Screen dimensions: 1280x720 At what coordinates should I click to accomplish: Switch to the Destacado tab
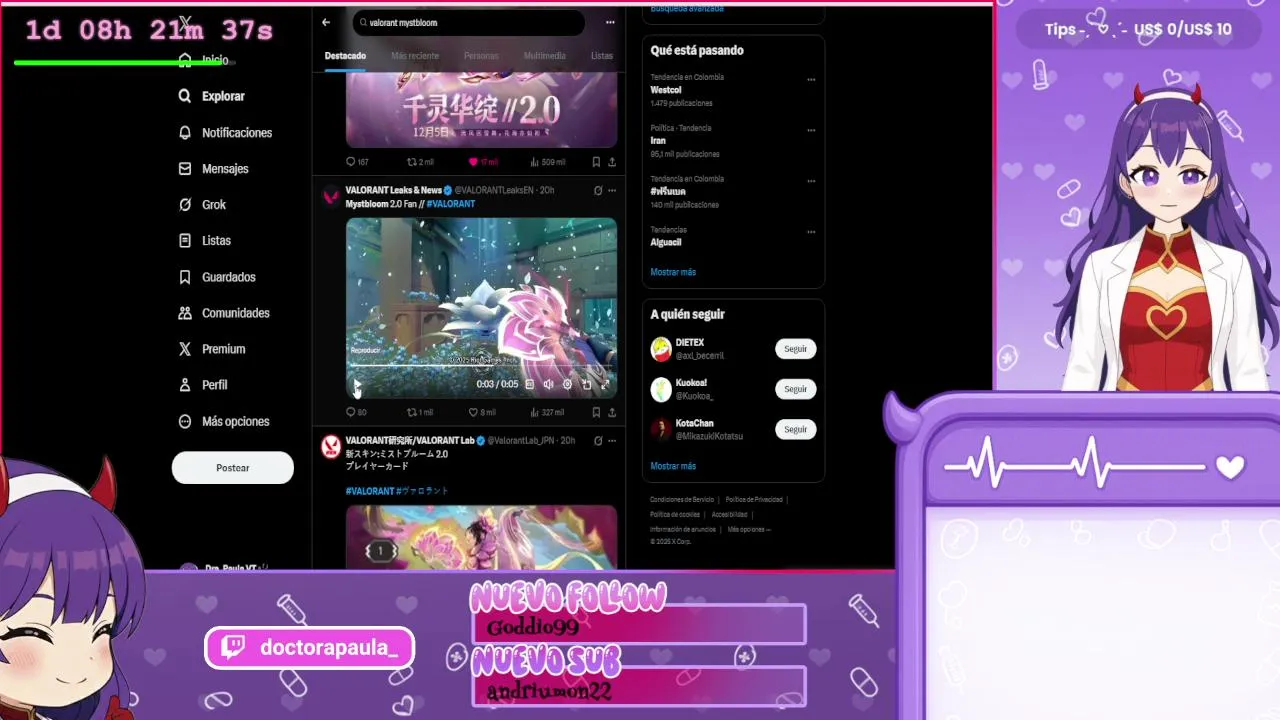click(x=345, y=56)
